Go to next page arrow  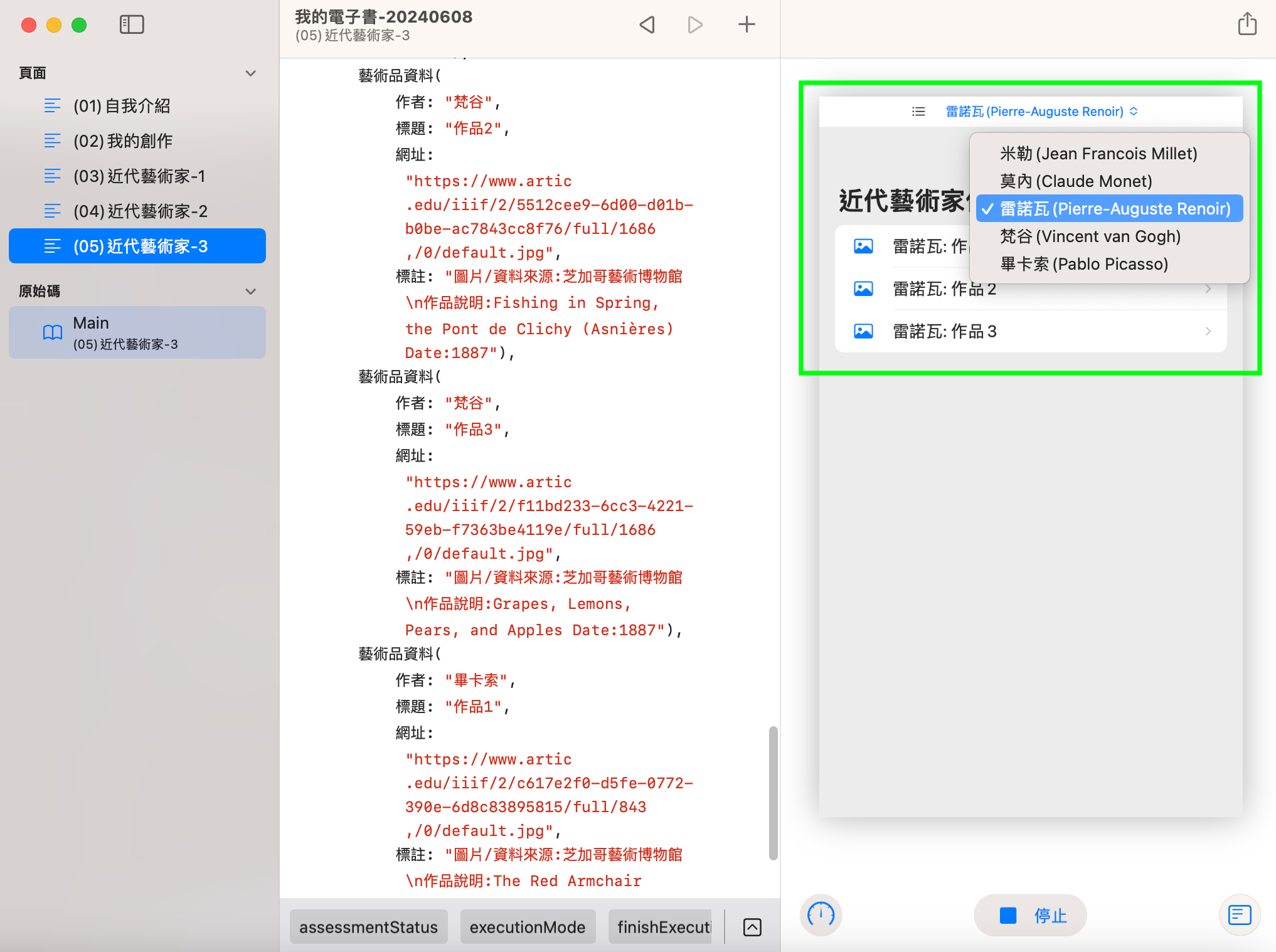click(695, 24)
